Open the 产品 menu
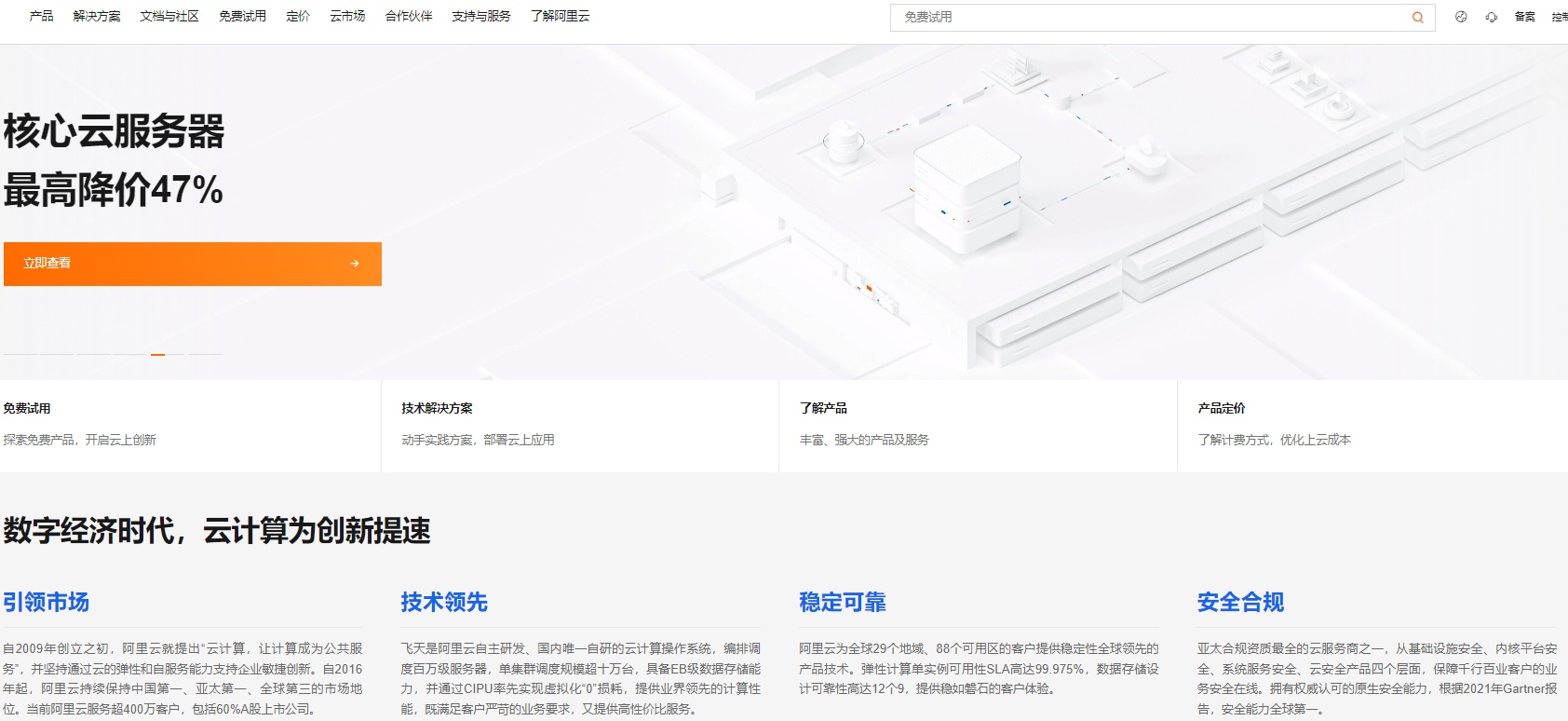1568x721 pixels. pos(41,16)
